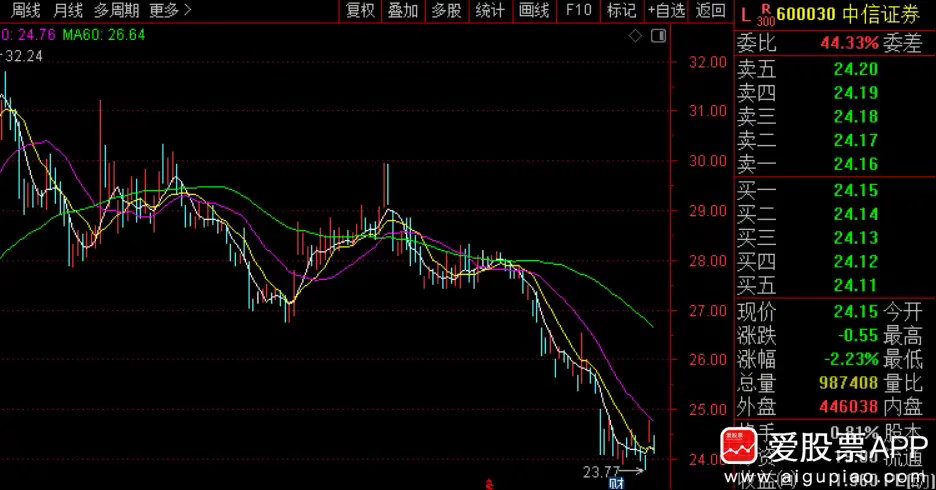Open F10 company info
Screen dimensions: 936x490
(578, 10)
